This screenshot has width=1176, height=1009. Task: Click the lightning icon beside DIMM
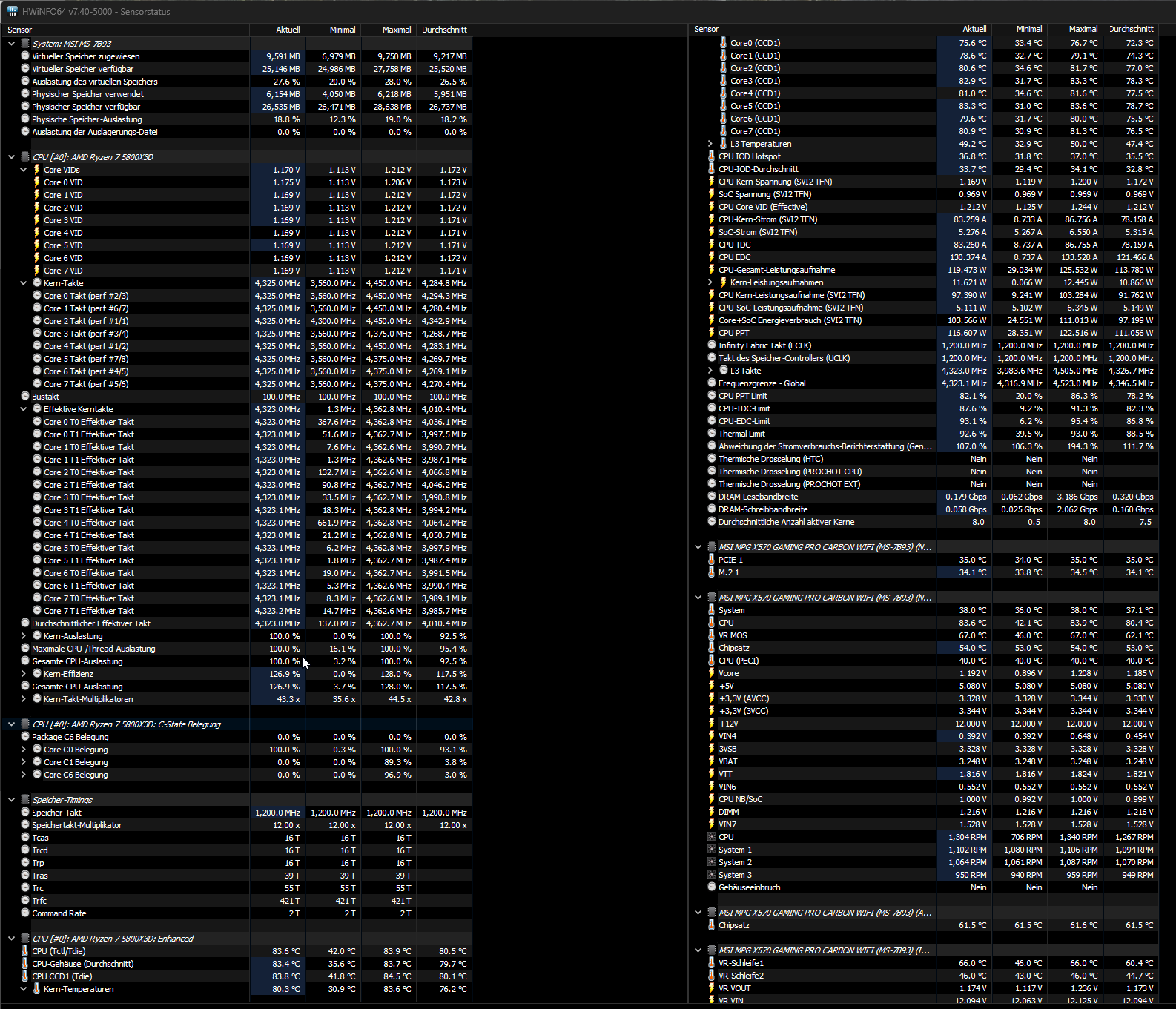point(712,812)
